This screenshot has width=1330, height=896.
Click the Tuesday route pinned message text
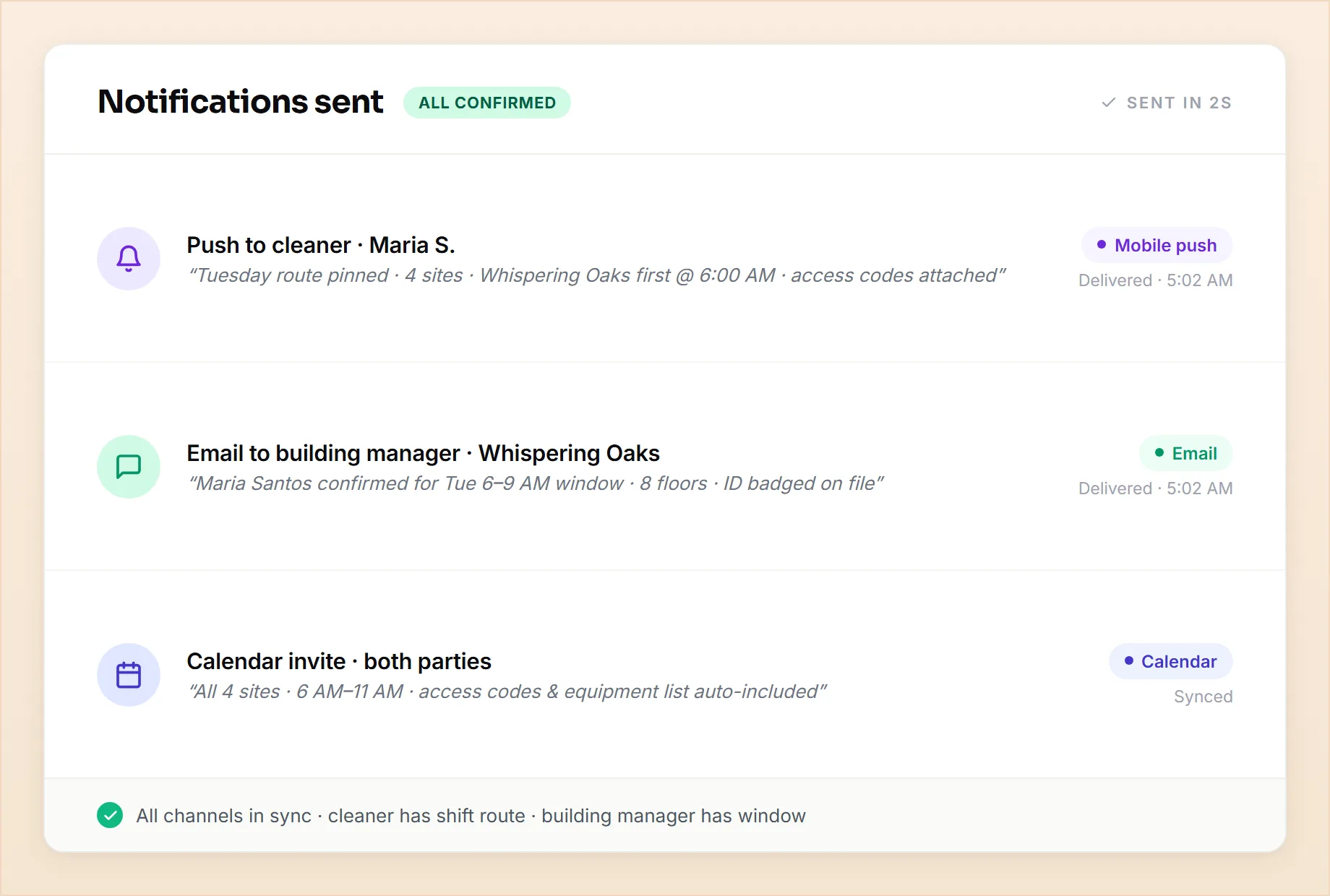tap(597, 275)
